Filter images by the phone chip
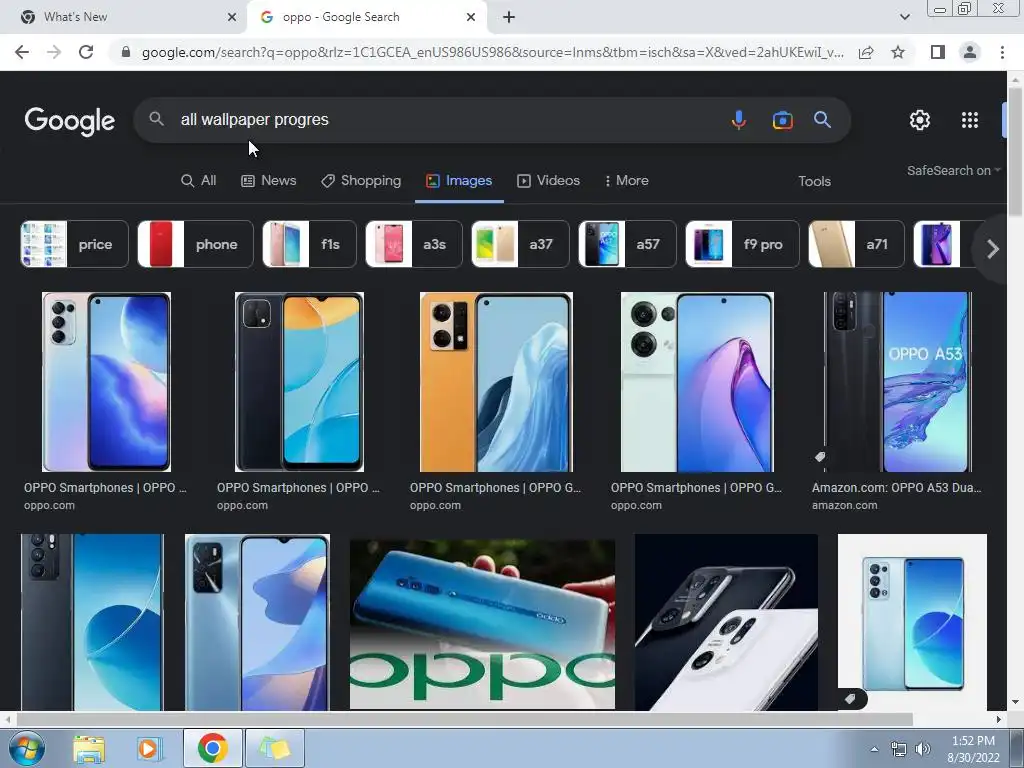The width and height of the screenshot is (1024, 768). (x=195, y=244)
